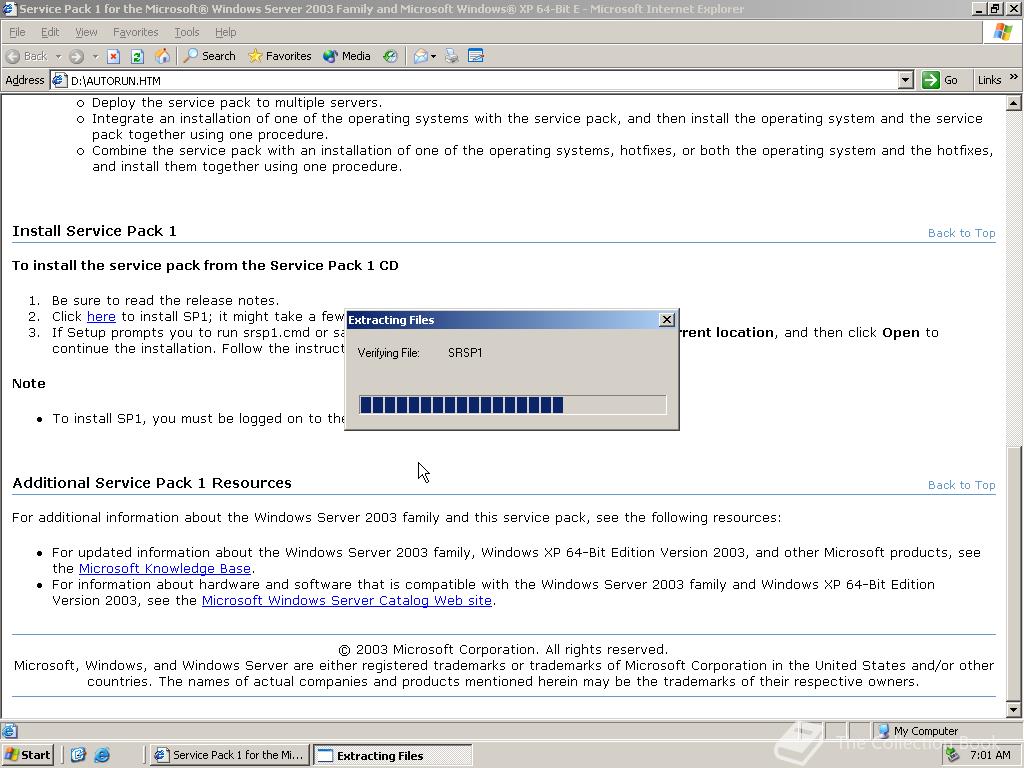Screen dimensions: 1024x768
Task: Click the History toolbar icon
Action: click(390, 56)
